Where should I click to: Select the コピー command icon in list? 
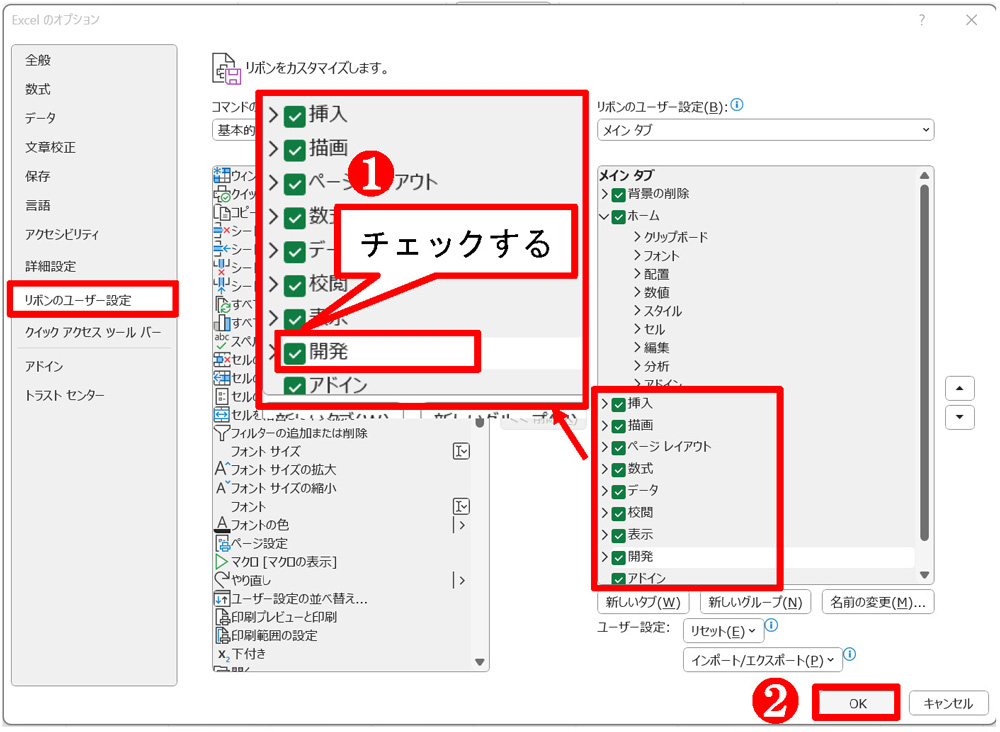tap(222, 212)
